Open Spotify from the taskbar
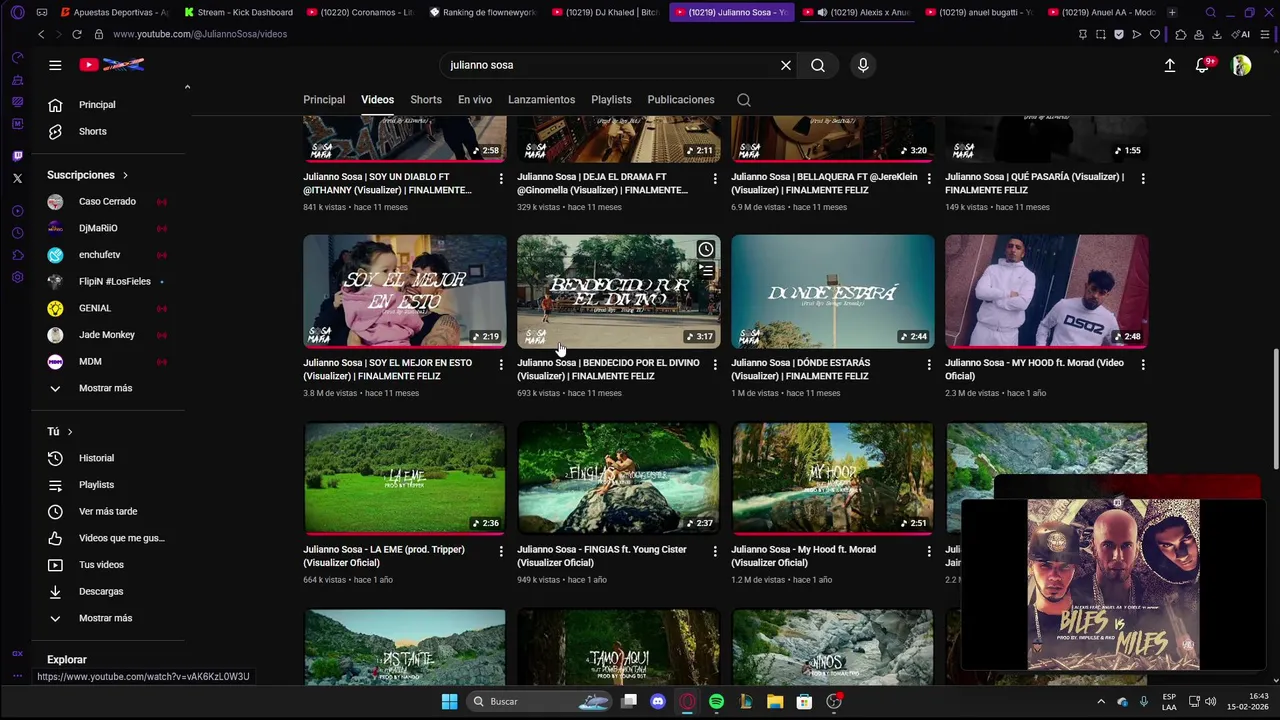Viewport: 1280px width, 720px height. pos(716,702)
